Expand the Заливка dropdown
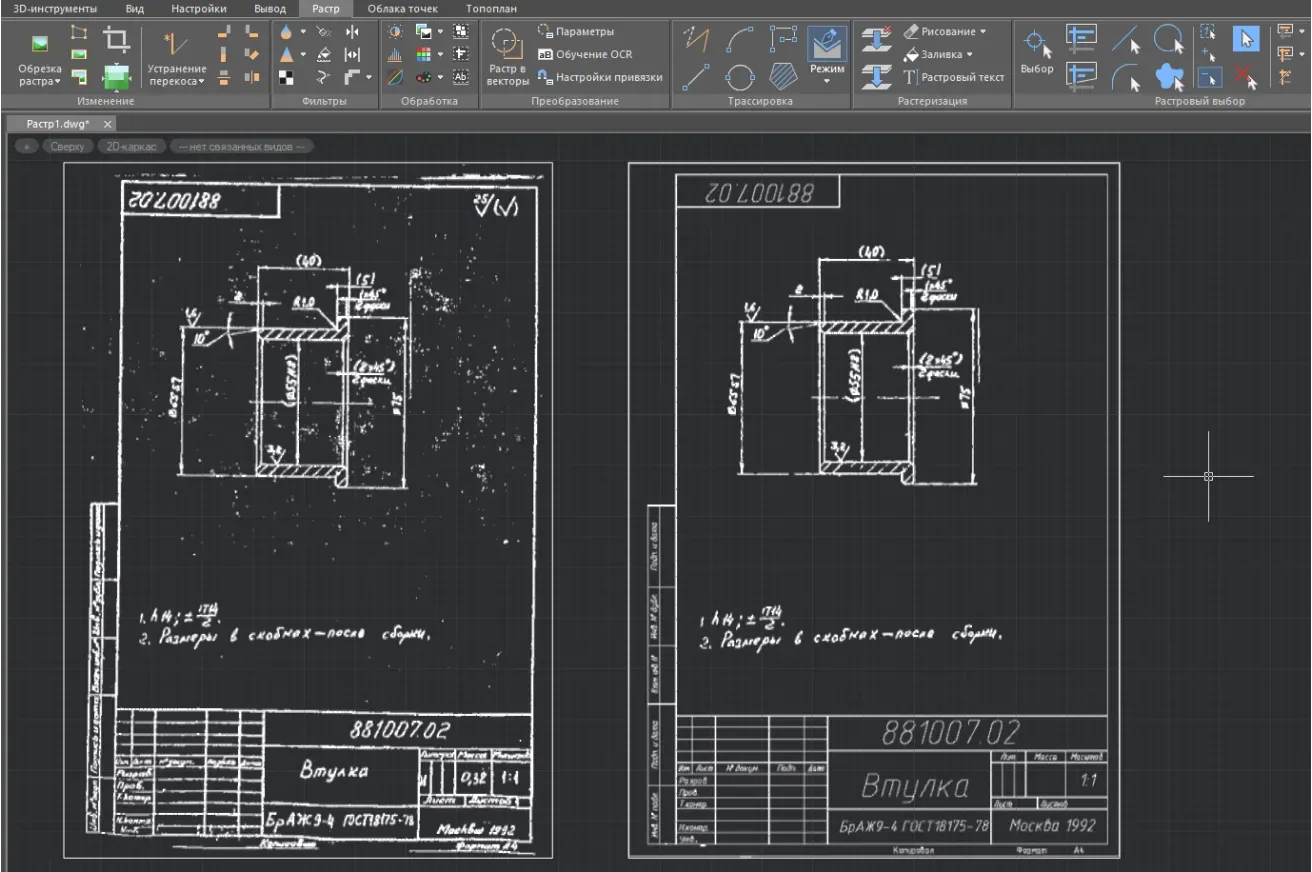The image size is (1312, 872). [938, 55]
